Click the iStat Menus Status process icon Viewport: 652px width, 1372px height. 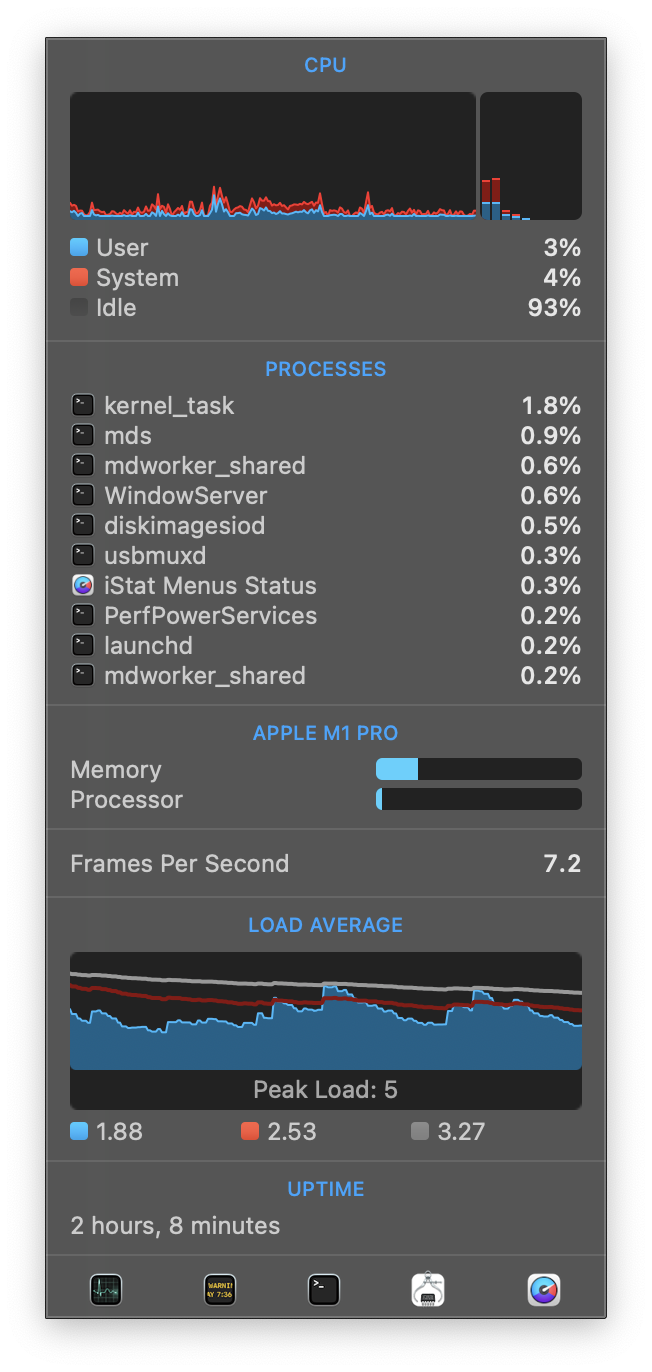point(83,586)
